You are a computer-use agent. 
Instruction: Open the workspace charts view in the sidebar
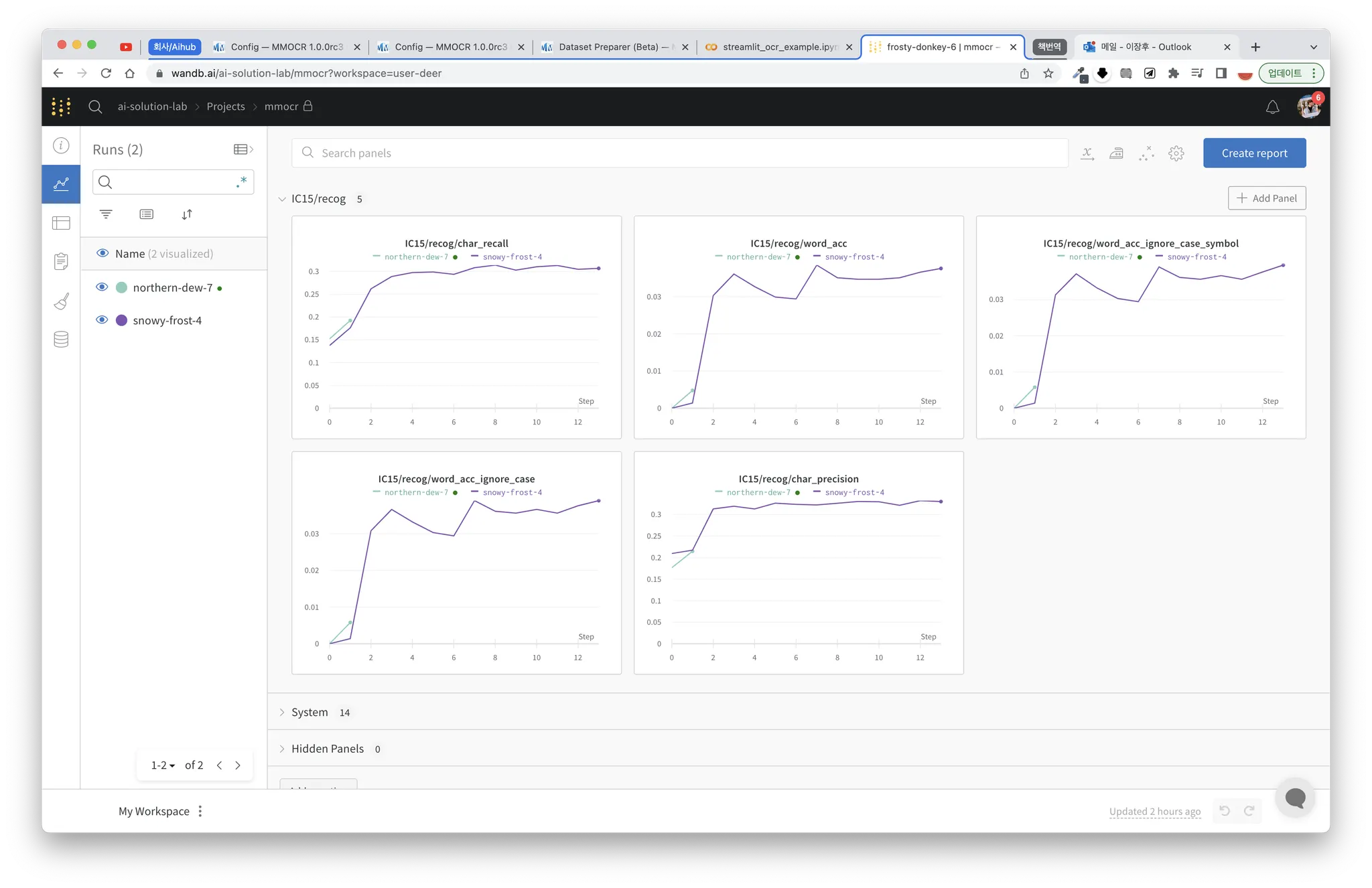point(61,184)
